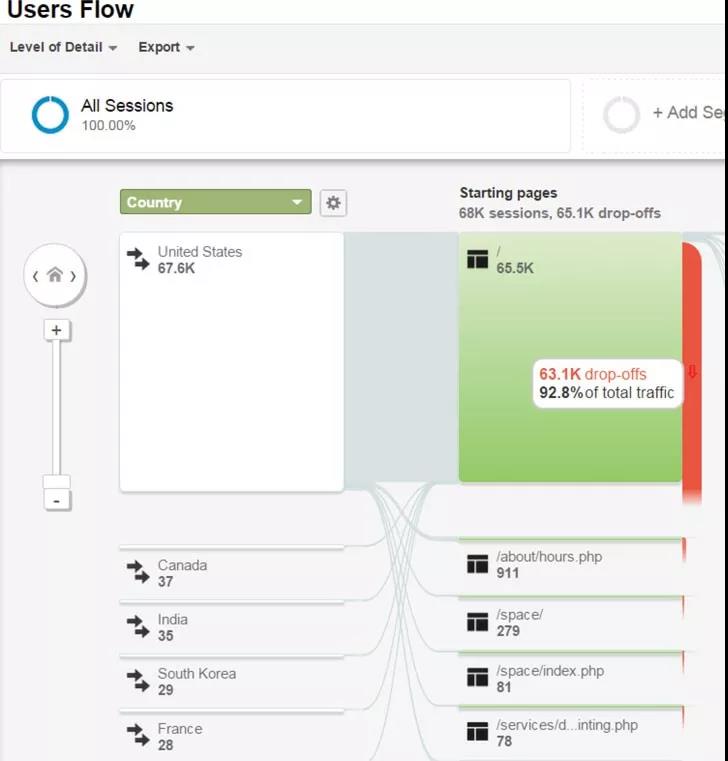Screen dimensions: 728x761
Task: Select the India country label
Action: 173,619
